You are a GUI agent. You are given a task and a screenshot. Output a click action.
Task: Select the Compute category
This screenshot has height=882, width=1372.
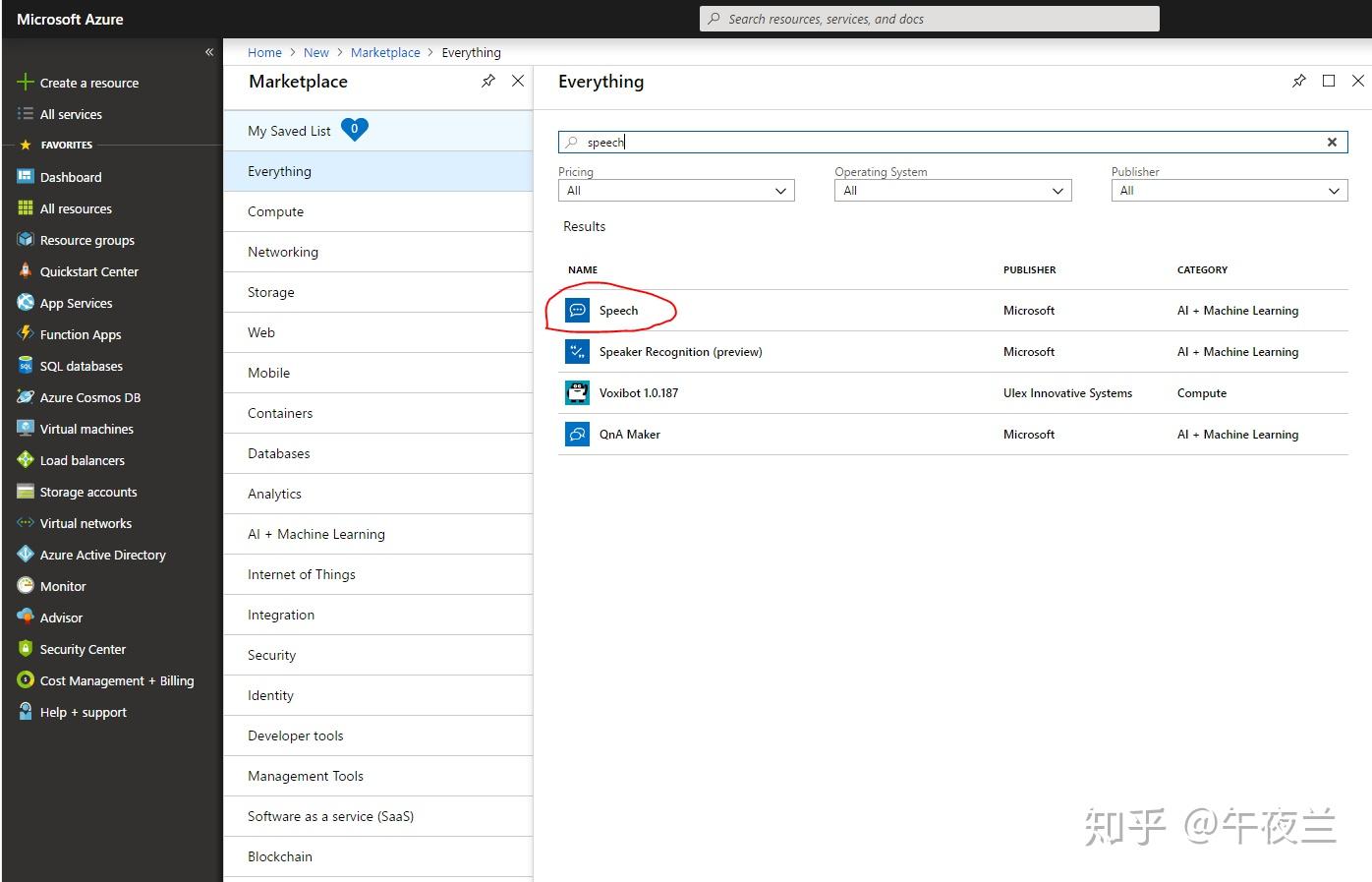click(378, 211)
